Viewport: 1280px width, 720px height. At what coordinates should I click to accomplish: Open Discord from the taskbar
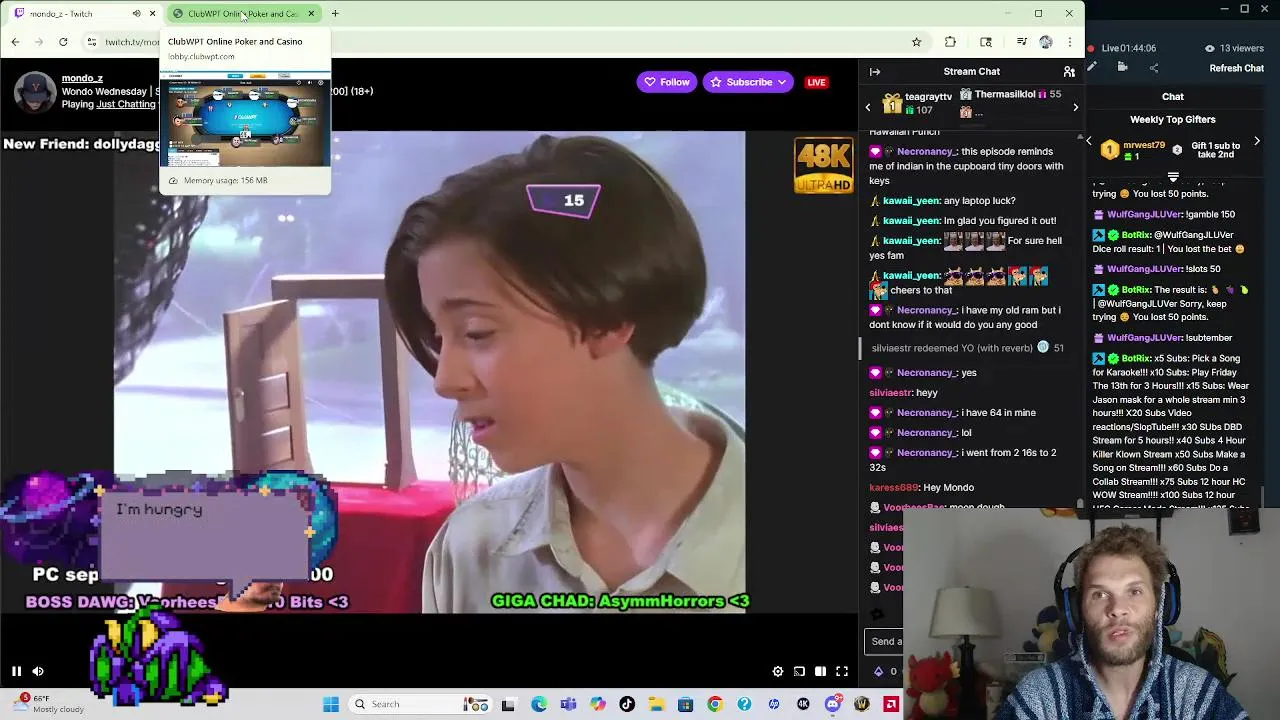(833, 704)
